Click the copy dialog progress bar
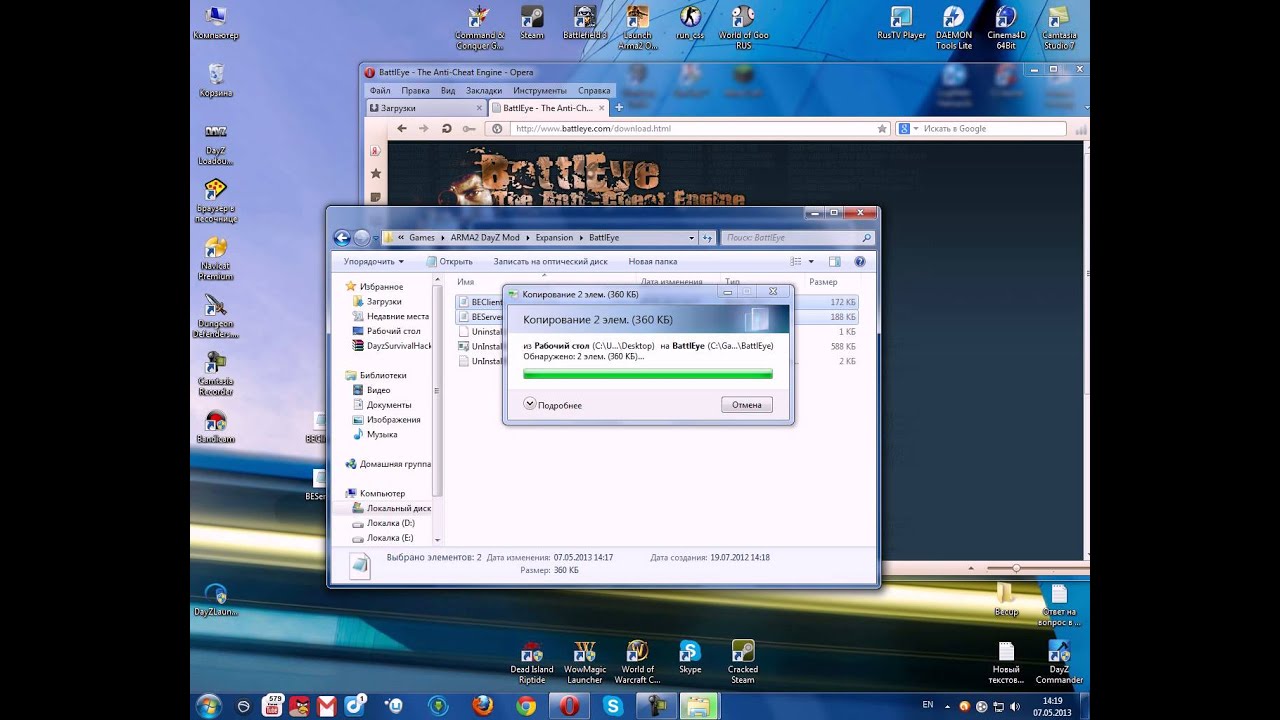This screenshot has height=720, width=1280. (x=648, y=374)
